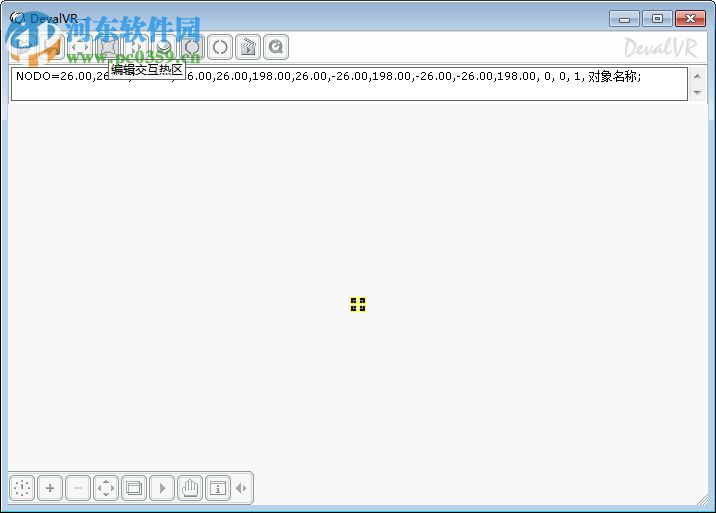Image resolution: width=716 pixels, height=513 pixels.
Task: Click the four-direction arrows icon in bottom toolbar
Action: (x=106, y=488)
